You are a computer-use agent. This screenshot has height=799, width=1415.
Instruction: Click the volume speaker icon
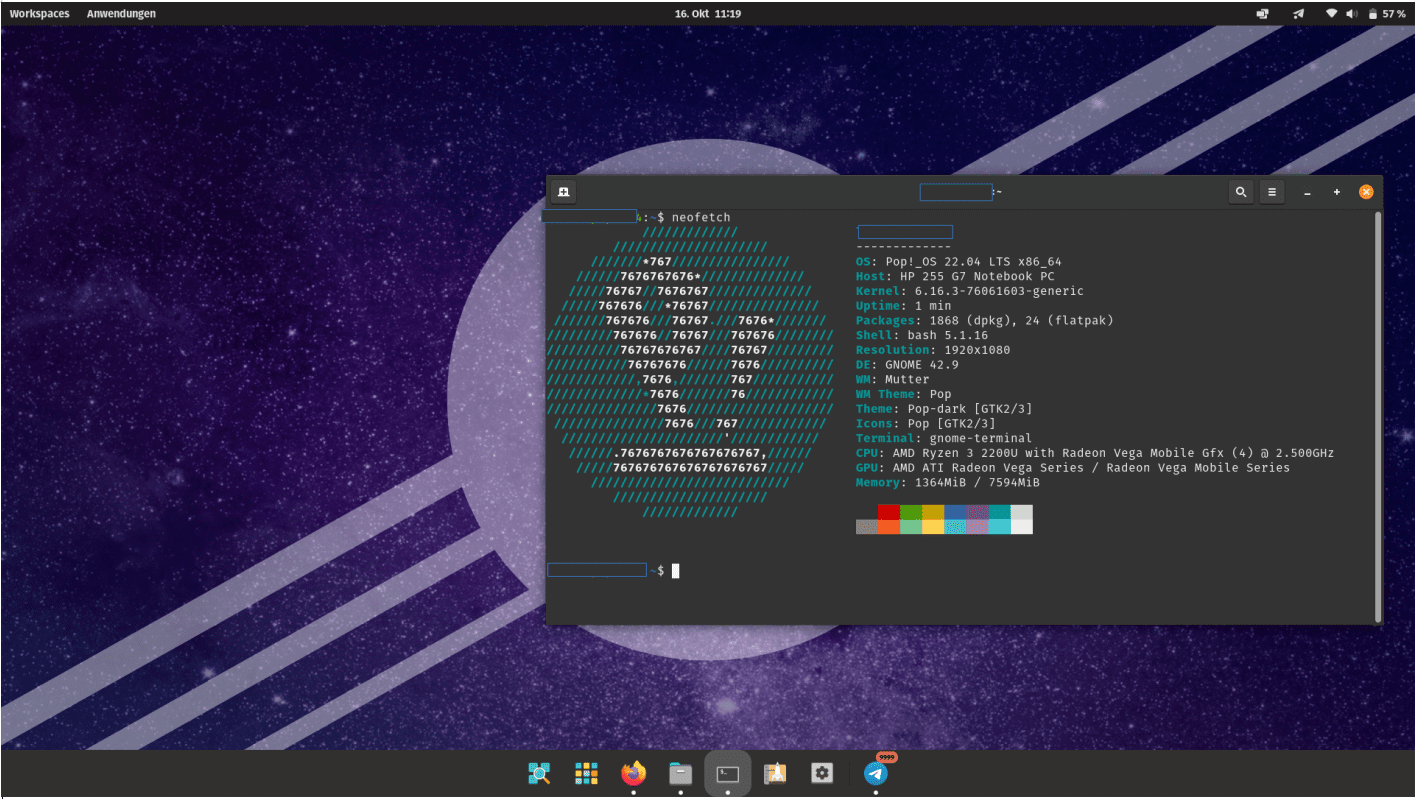click(x=1352, y=14)
